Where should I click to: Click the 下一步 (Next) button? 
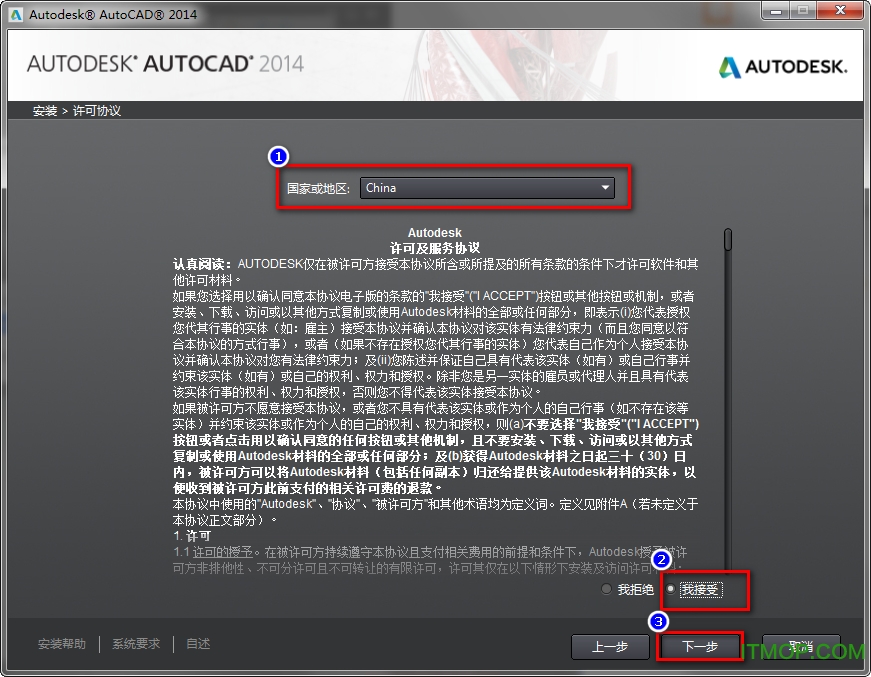coord(700,646)
